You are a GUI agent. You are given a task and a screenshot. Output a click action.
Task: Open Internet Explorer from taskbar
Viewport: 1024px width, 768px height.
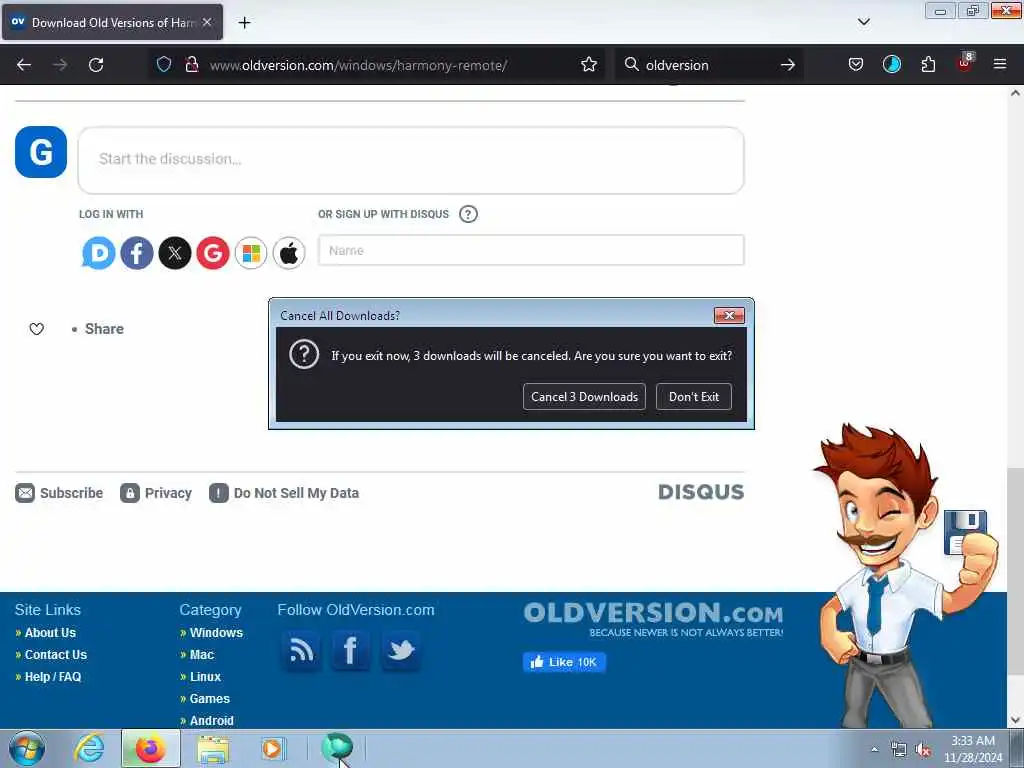click(x=89, y=748)
